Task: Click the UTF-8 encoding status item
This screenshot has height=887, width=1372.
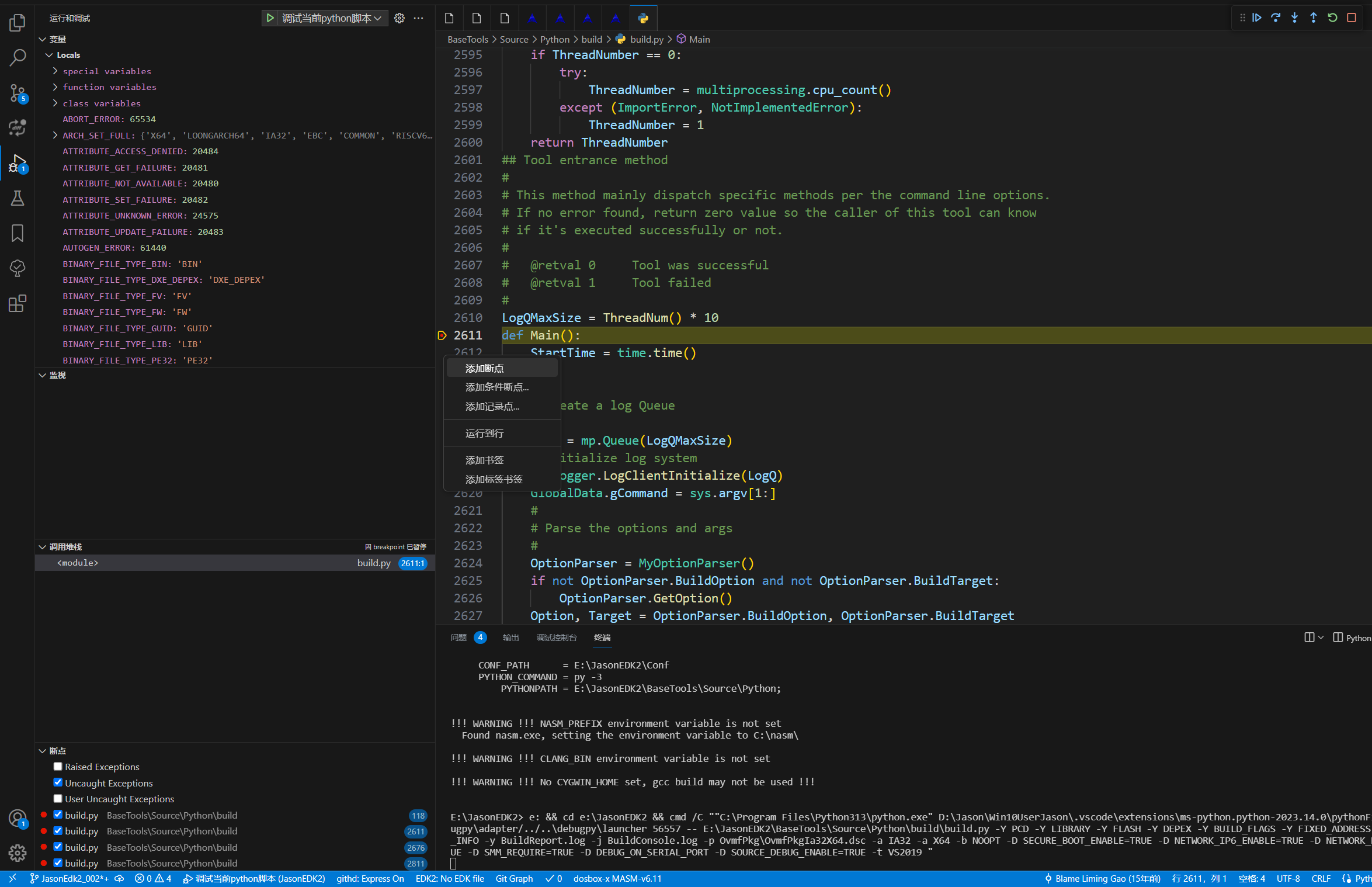Action: pos(1288,878)
